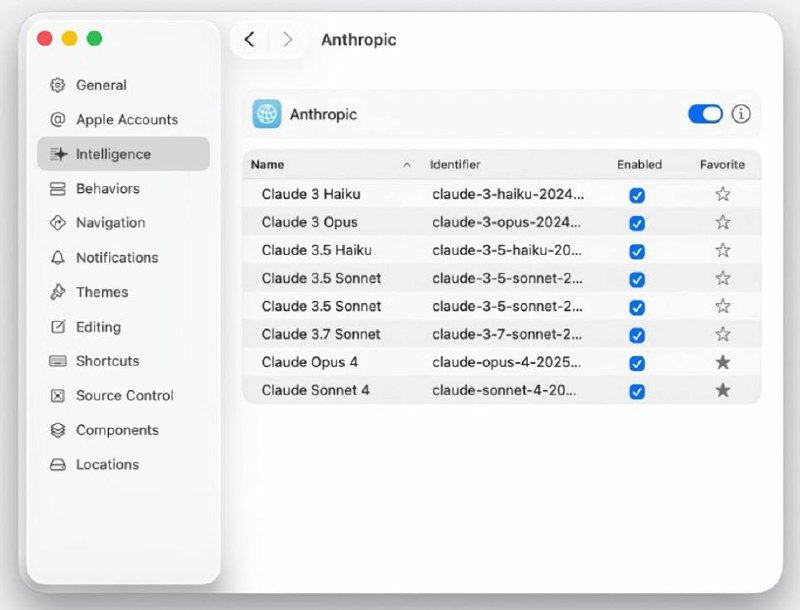Favorite the Claude 3 Haiku model
The image size is (800, 610).
pyautogui.click(x=722, y=194)
